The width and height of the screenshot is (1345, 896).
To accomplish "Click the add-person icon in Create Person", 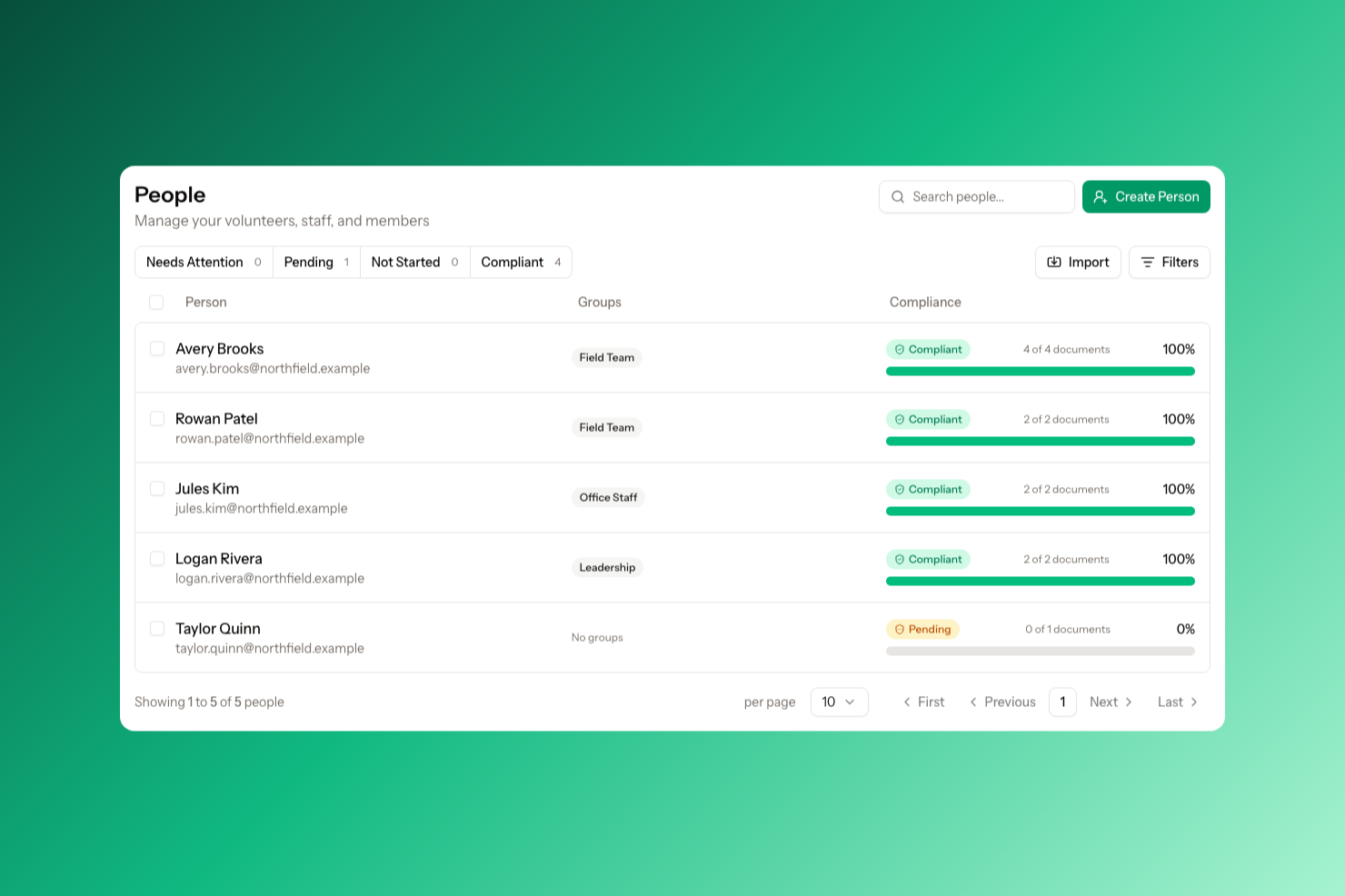I will coord(1101,196).
